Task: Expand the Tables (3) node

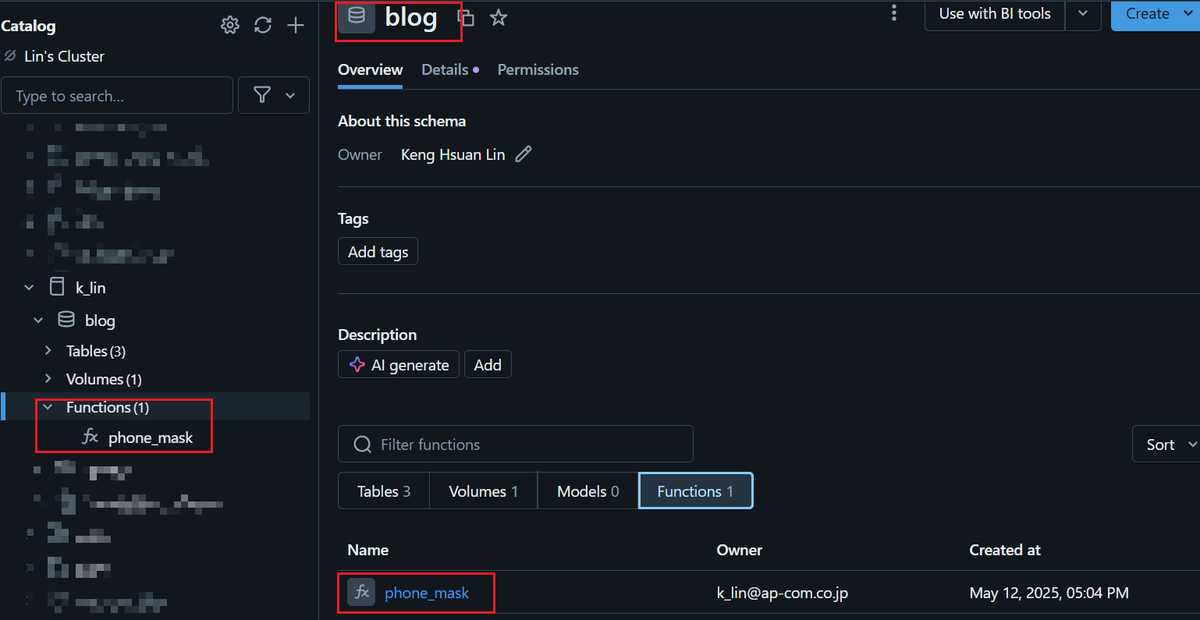Action: point(48,351)
